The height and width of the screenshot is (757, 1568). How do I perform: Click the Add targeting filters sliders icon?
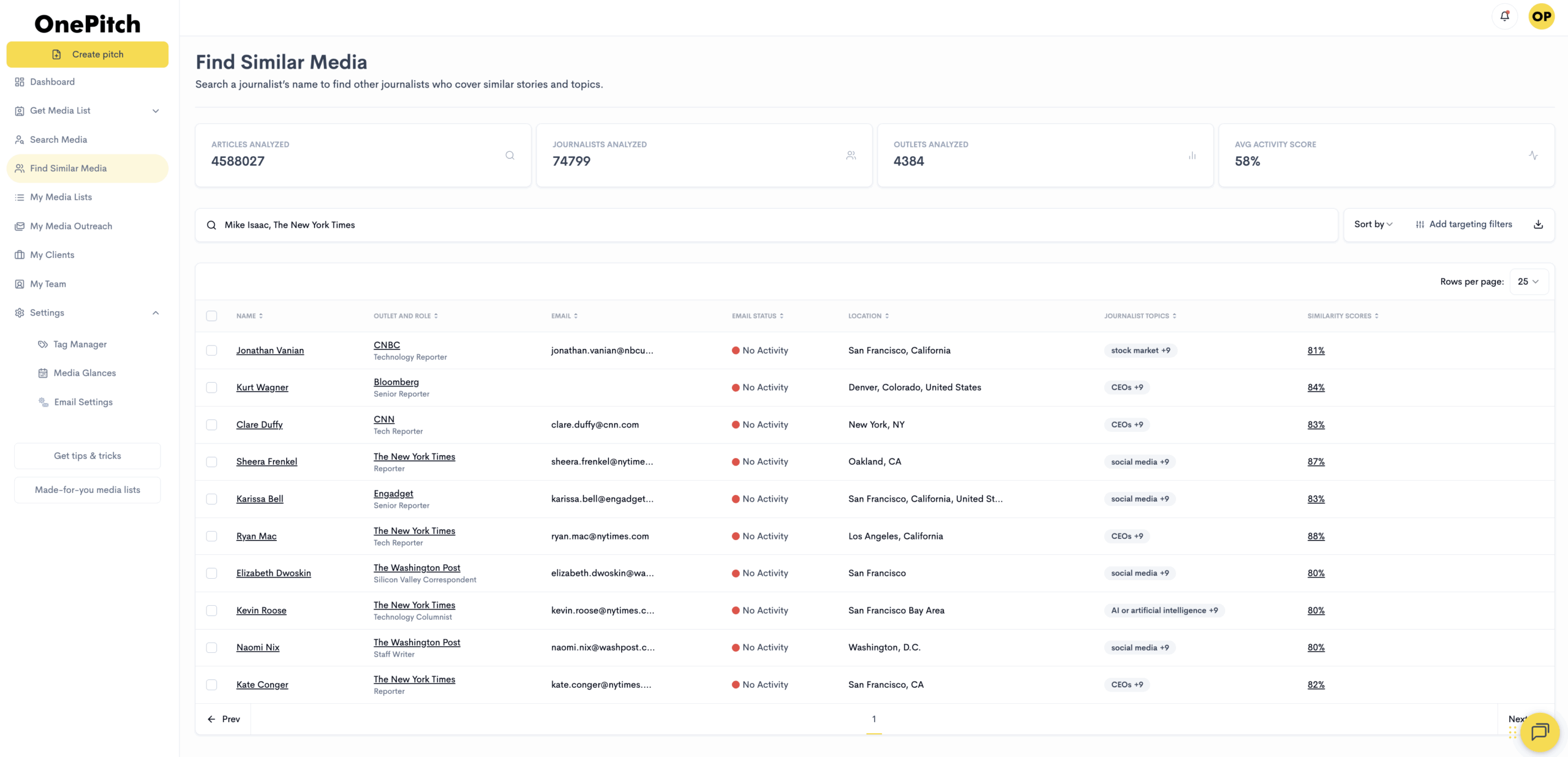tap(1420, 225)
